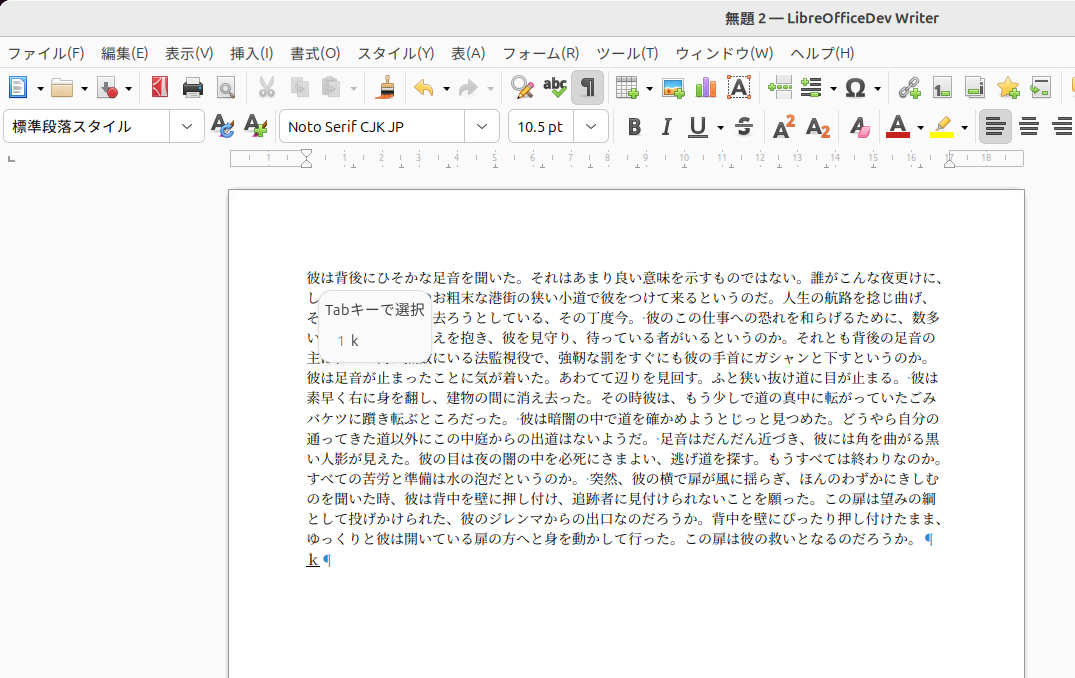Insert a cross-reference icon
1075x678 pixels.
(1041, 88)
